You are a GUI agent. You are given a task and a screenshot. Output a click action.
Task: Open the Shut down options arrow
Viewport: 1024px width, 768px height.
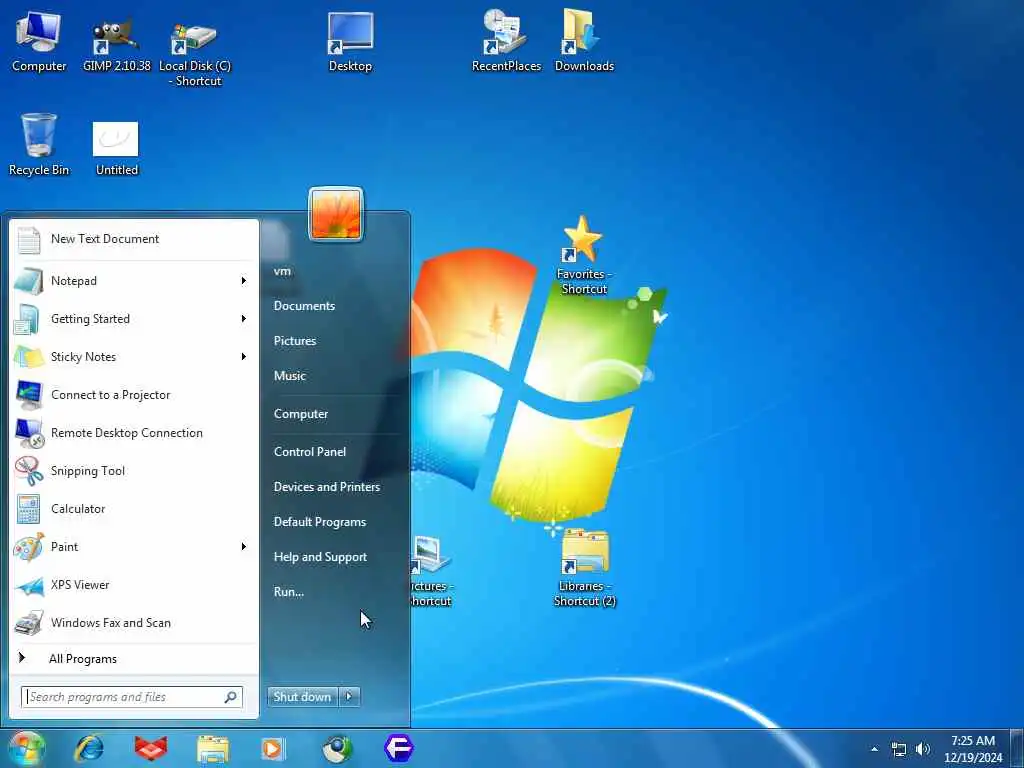tap(349, 697)
